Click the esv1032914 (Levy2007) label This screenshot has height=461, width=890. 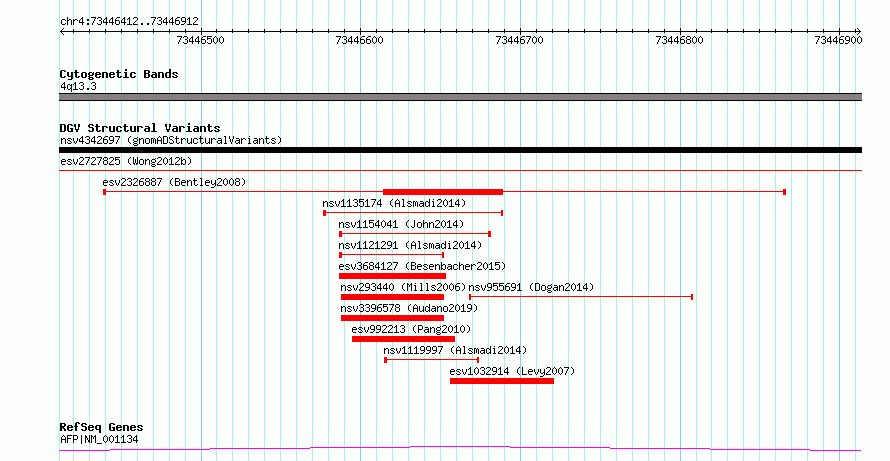pyautogui.click(x=512, y=371)
